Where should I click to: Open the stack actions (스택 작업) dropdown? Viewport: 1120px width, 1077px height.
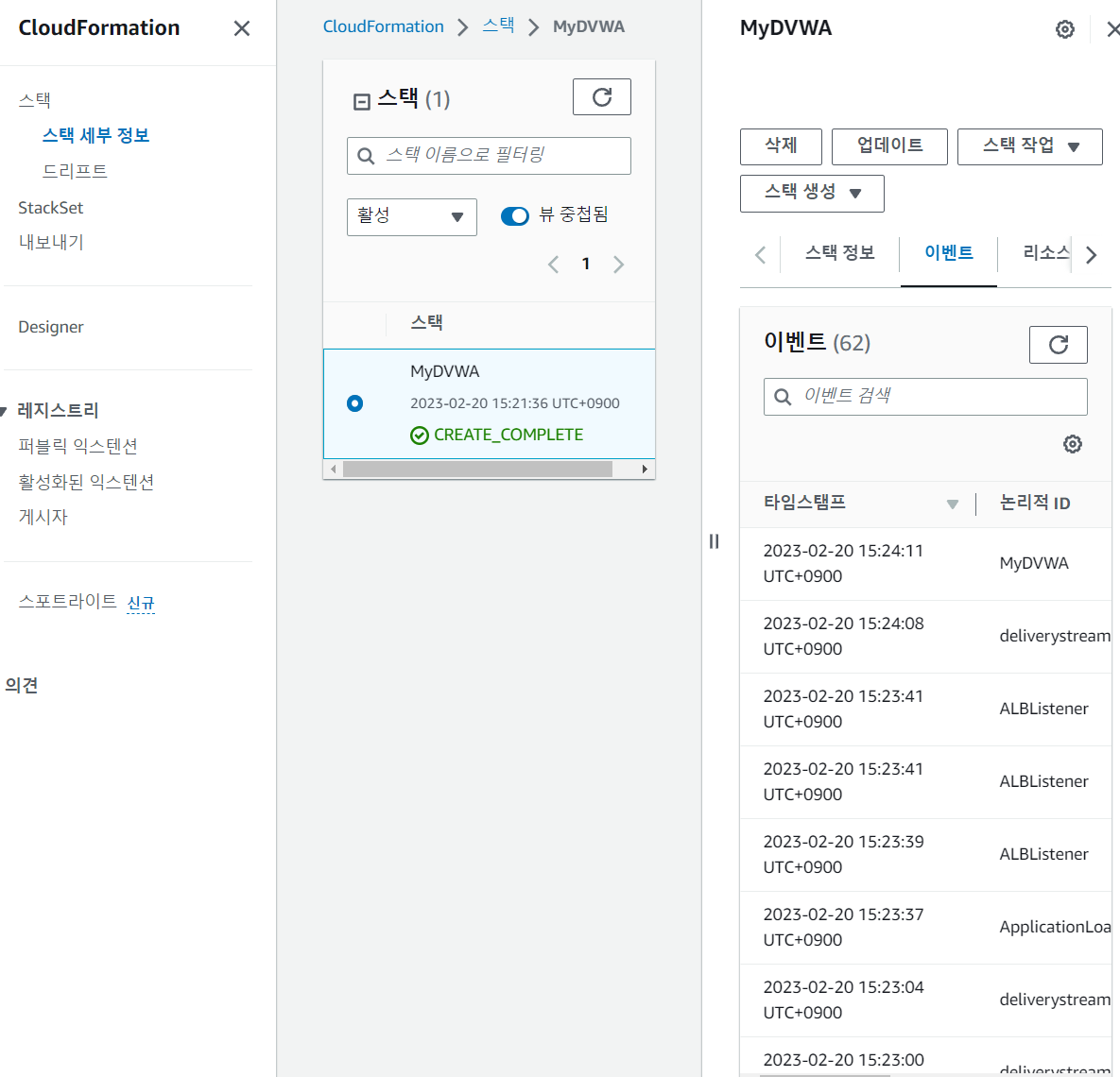coord(1029,146)
